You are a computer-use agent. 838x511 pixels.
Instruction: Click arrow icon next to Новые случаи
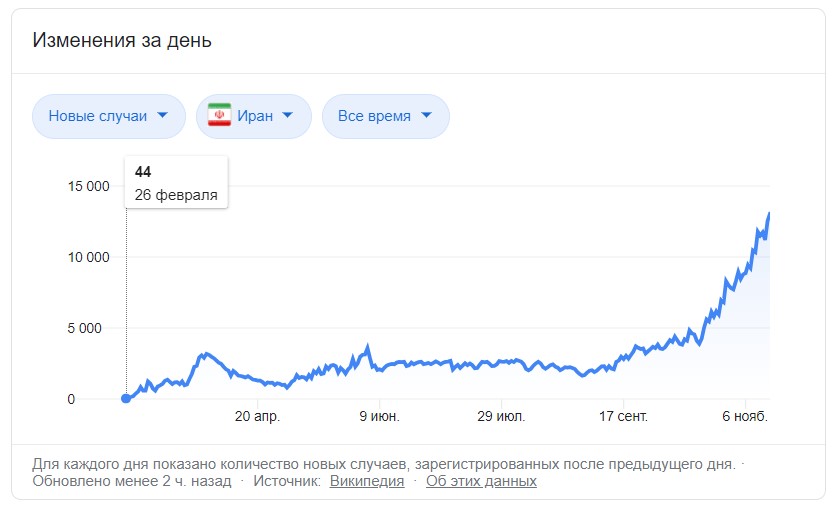pos(162,115)
